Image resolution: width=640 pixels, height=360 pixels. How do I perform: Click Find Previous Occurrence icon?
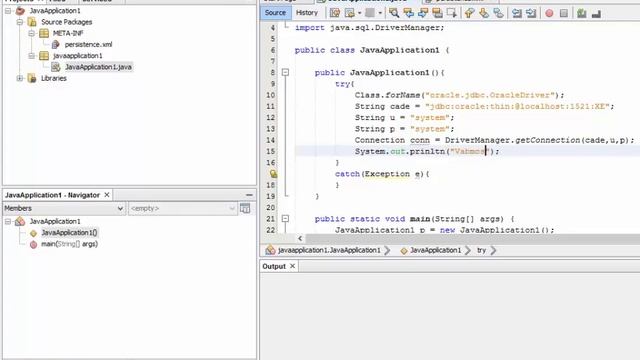coord(409,13)
